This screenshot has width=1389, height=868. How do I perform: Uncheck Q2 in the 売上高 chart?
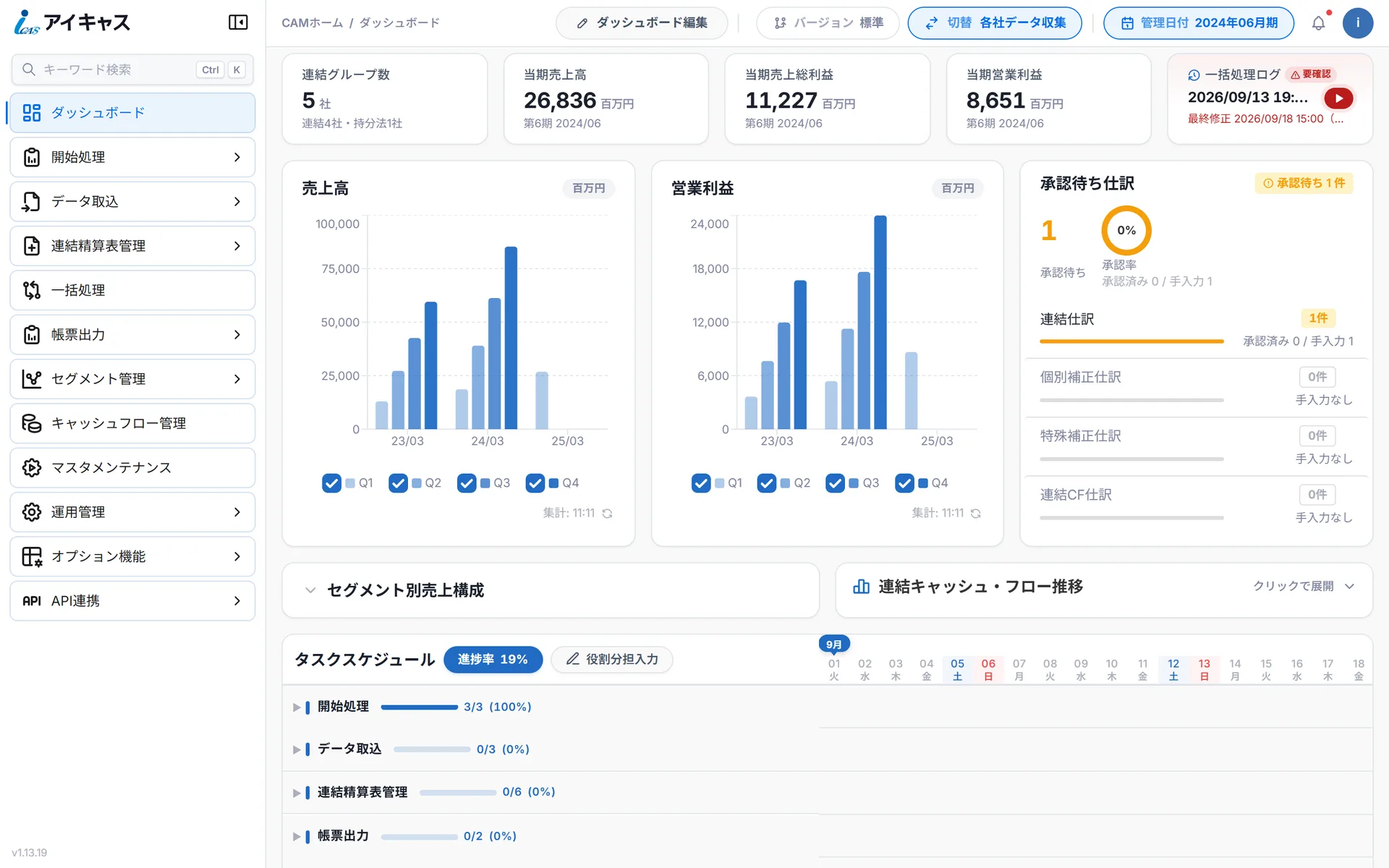click(398, 483)
